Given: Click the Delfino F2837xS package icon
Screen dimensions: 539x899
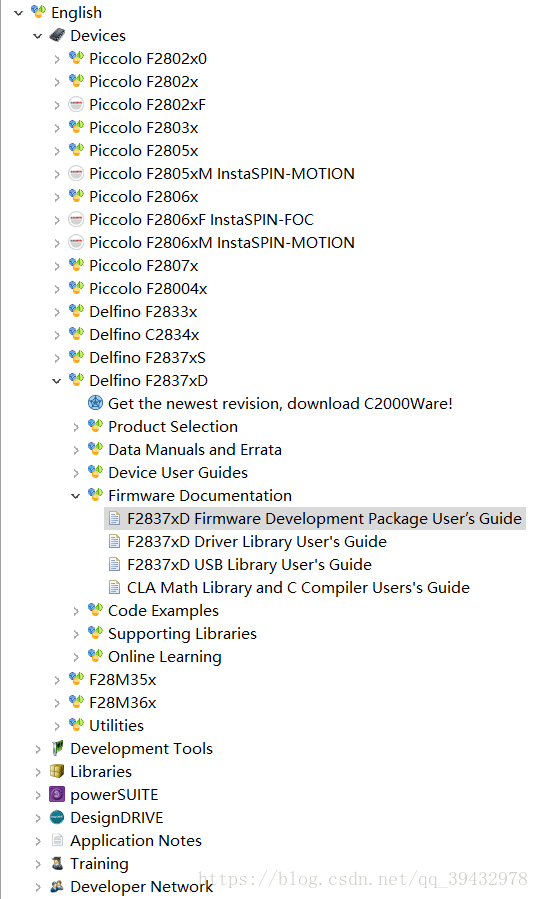Looking at the screenshot, I should (x=76, y=357).
